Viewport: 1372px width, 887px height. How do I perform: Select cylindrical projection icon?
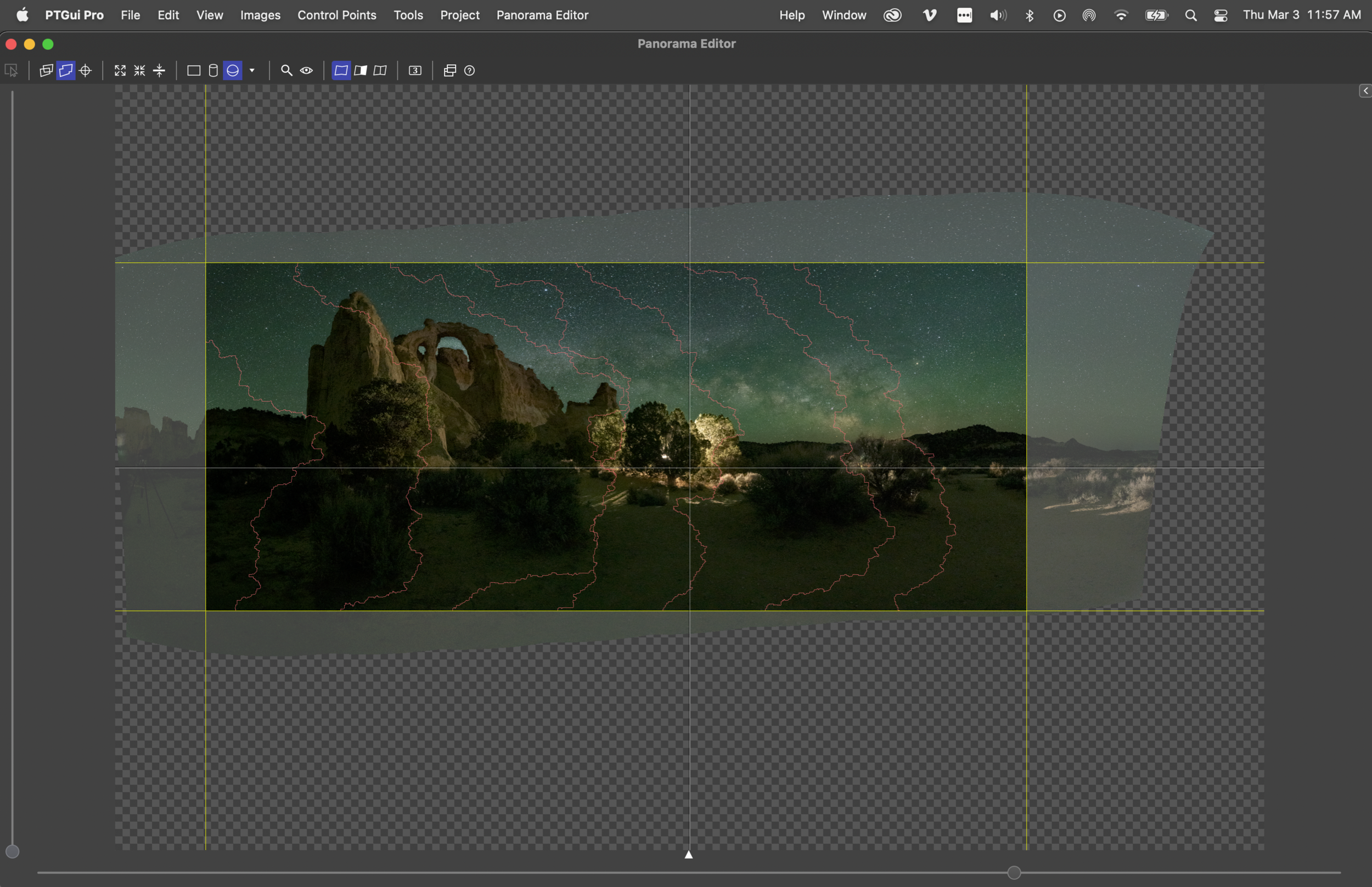[213, 71]
